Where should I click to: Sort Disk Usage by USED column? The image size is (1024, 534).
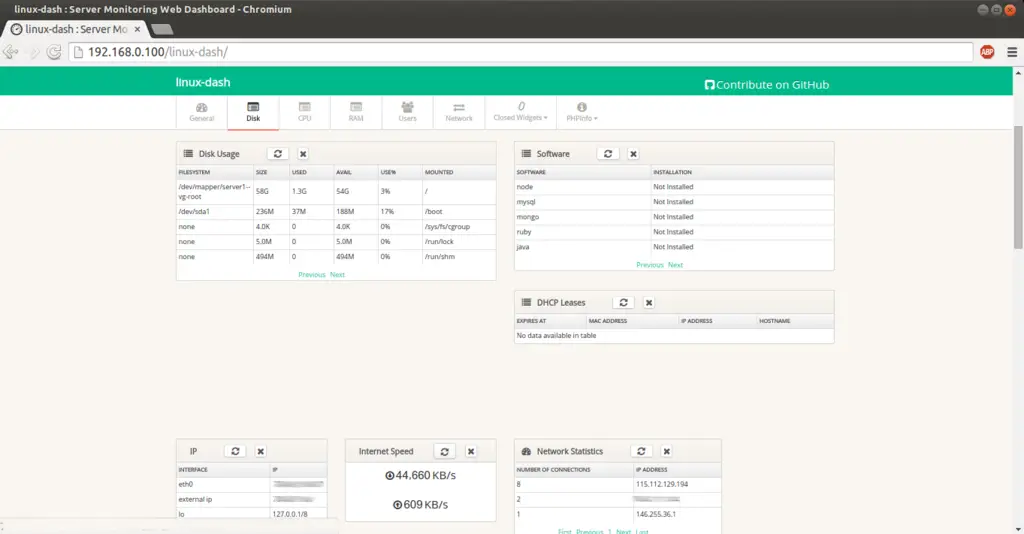click(311, 172)
